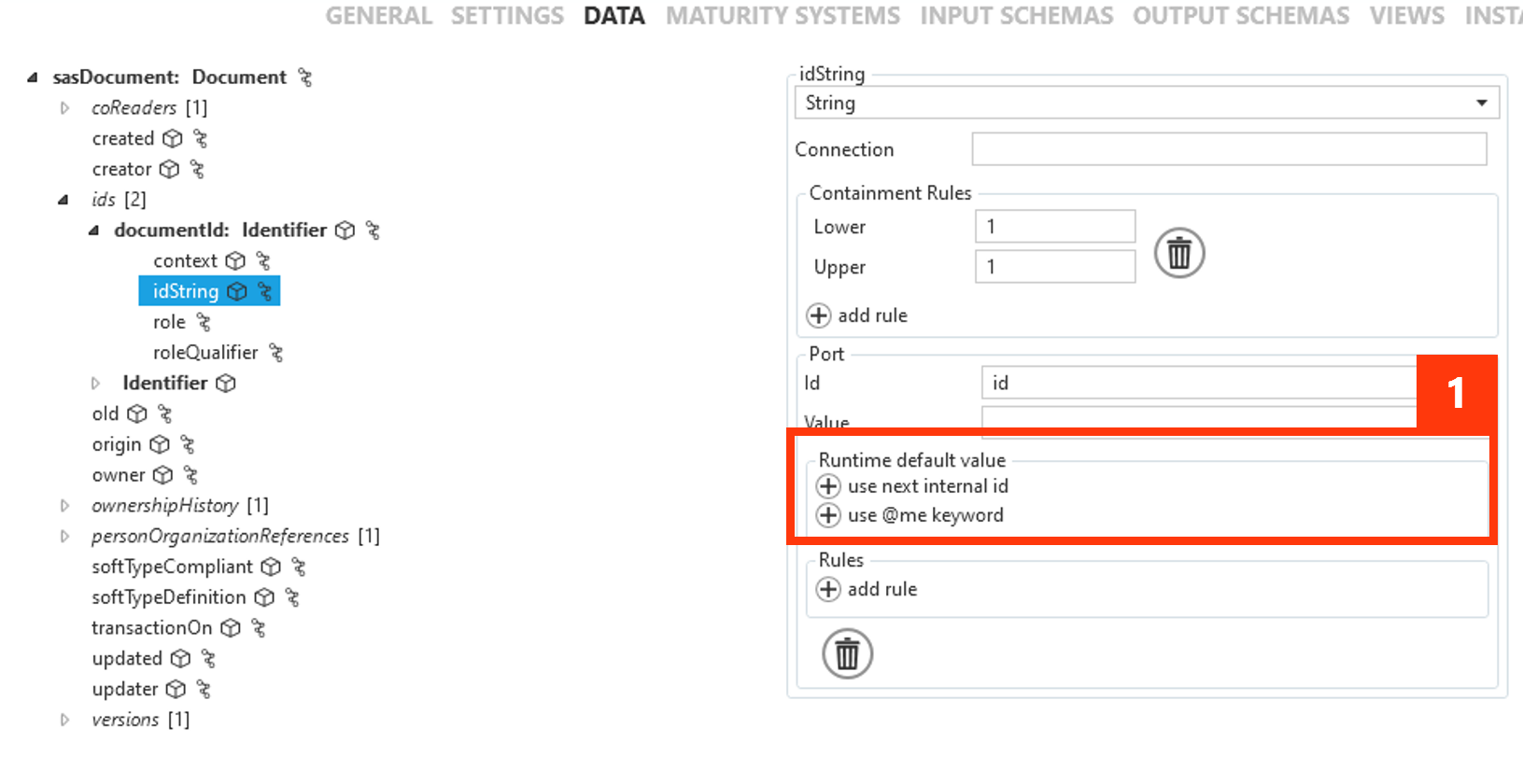Collapse the documentId Identifier node

click(93, 231)
